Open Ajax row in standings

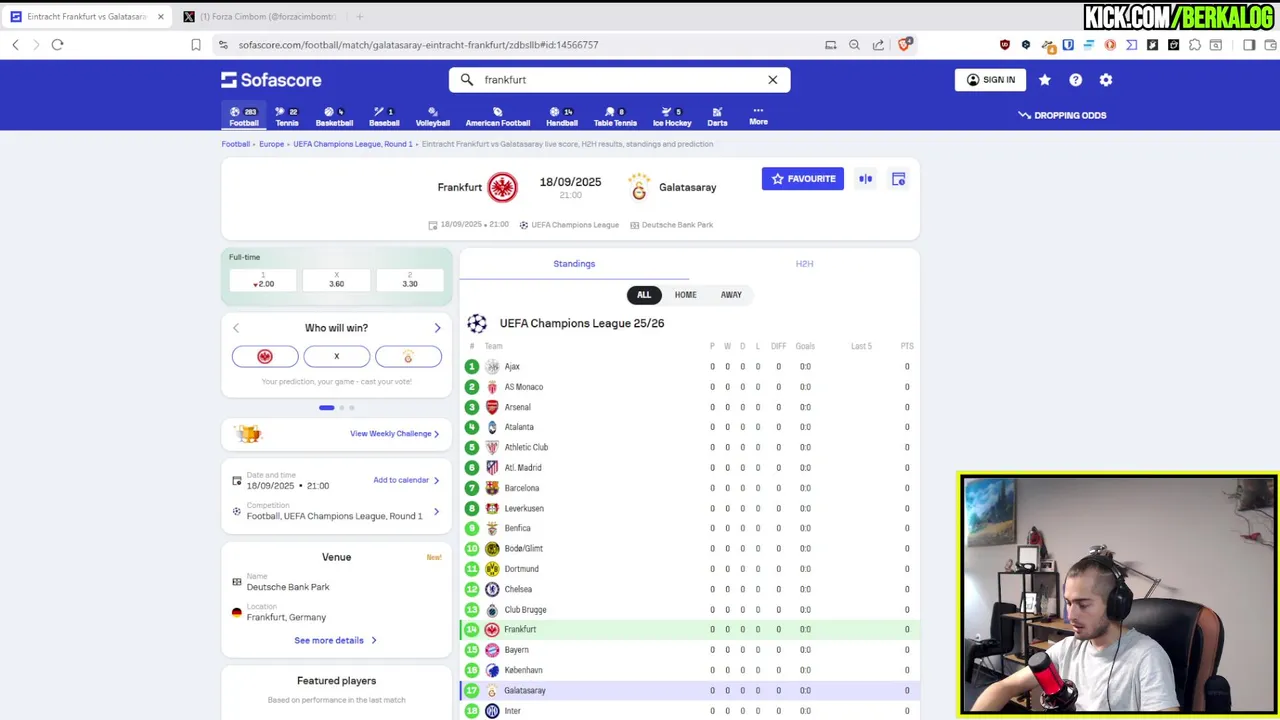click(689, 366)
